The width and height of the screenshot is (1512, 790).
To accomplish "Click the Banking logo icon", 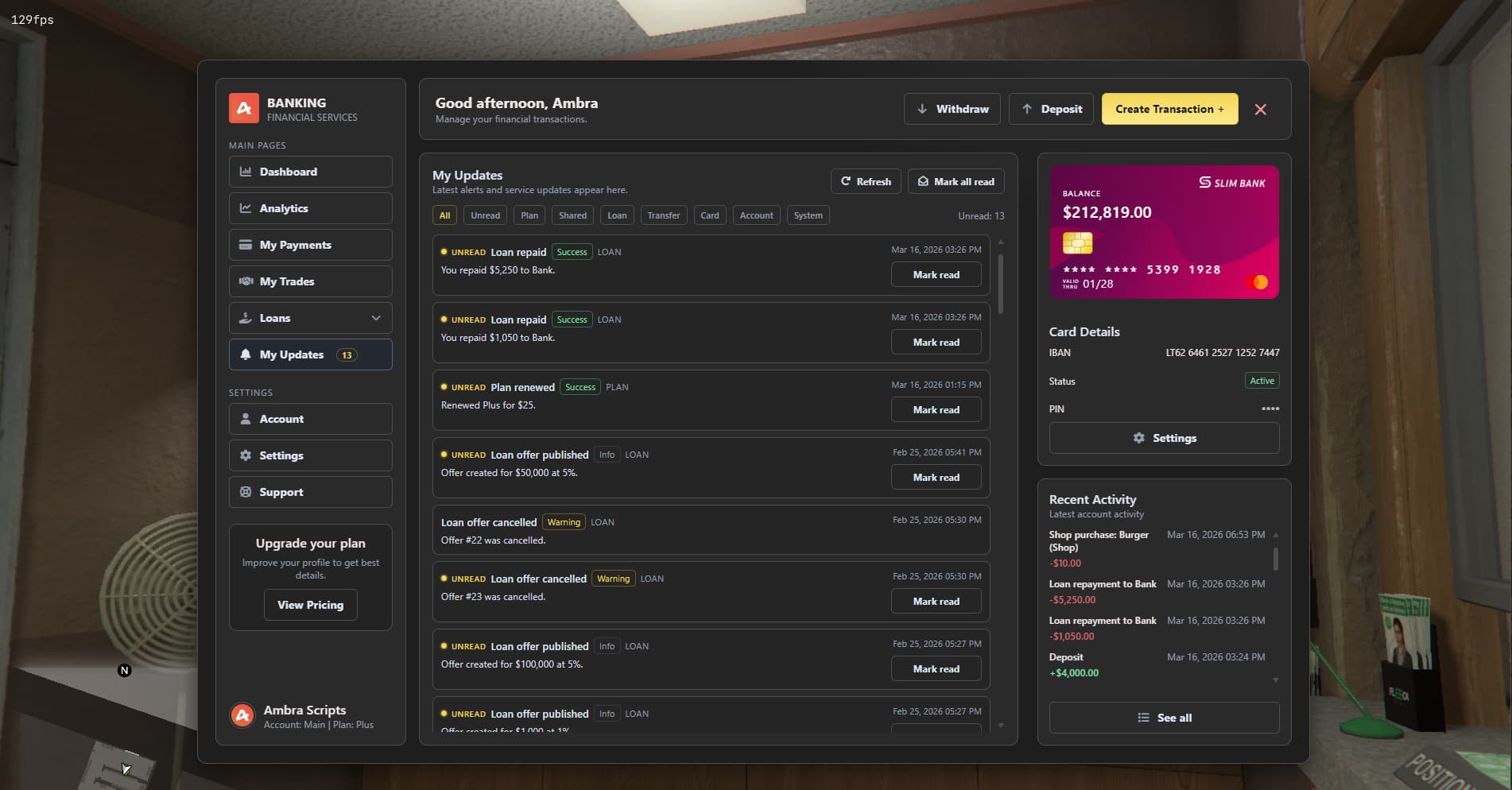I will [244, 108].
